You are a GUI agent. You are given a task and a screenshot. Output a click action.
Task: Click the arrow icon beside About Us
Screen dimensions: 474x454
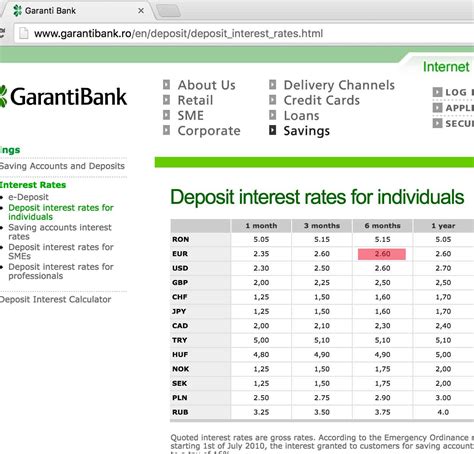click(166, 85)
